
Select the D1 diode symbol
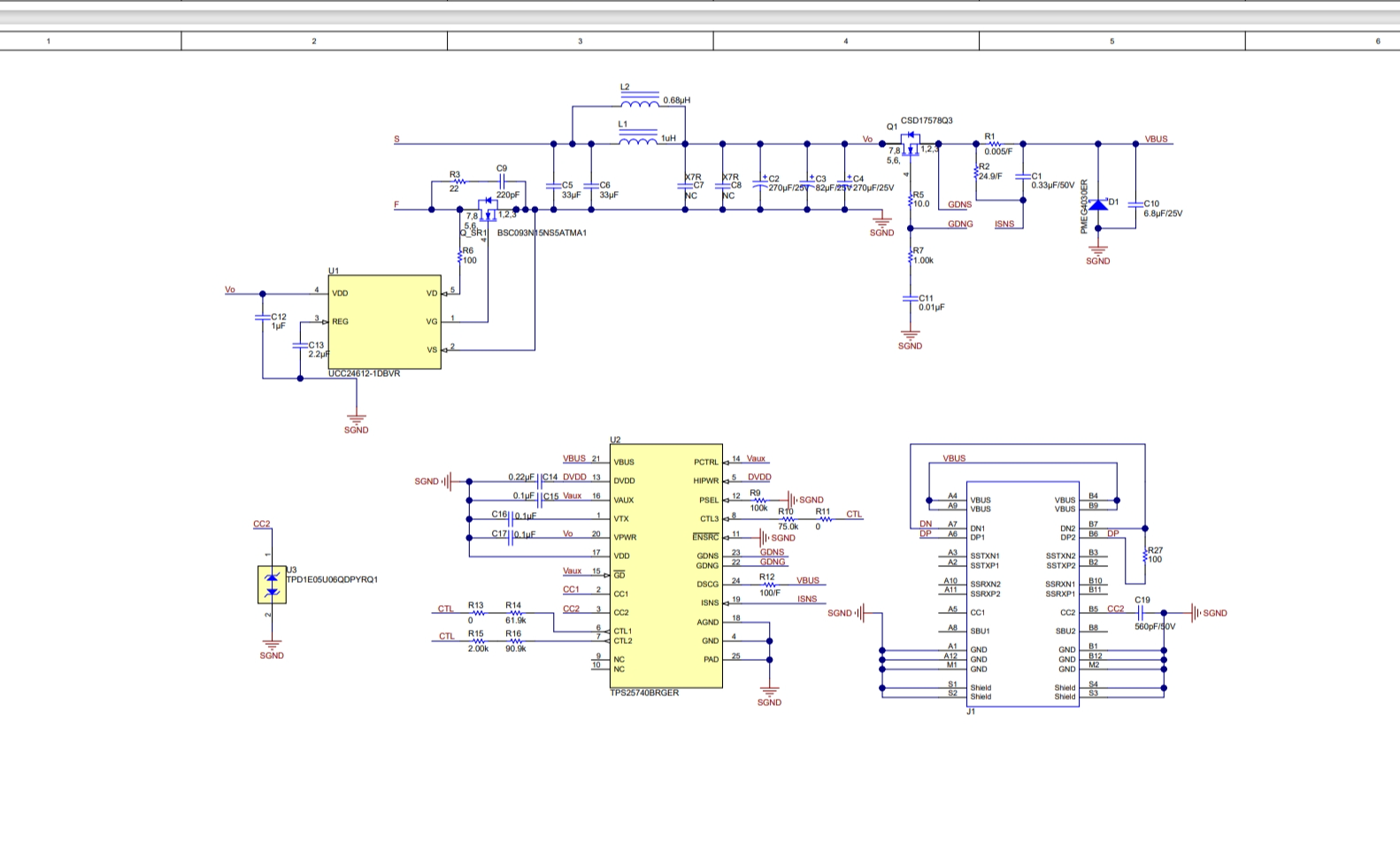point(1098,204)
